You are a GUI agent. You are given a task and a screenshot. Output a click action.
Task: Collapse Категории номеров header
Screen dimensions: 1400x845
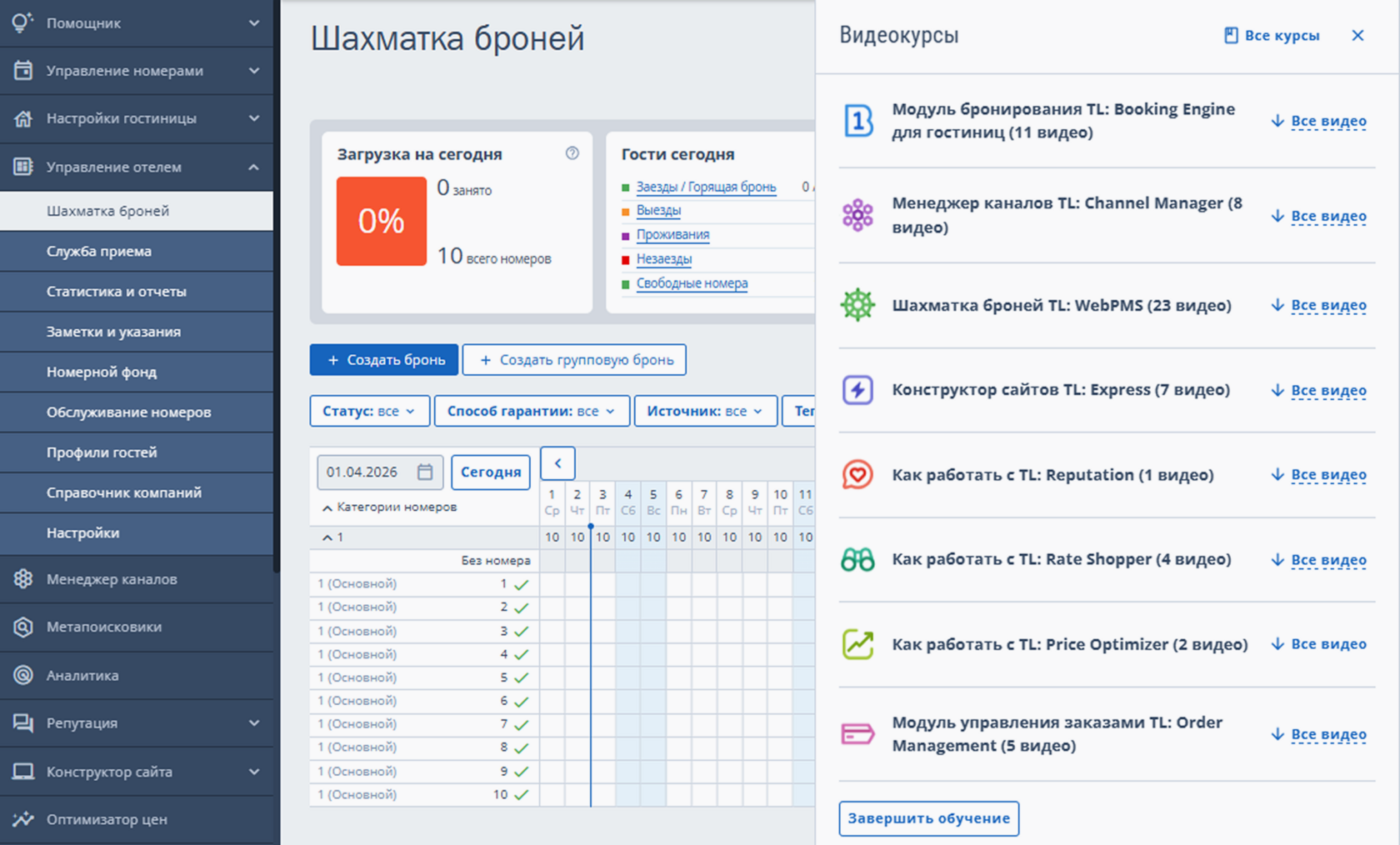click(389, 507)
